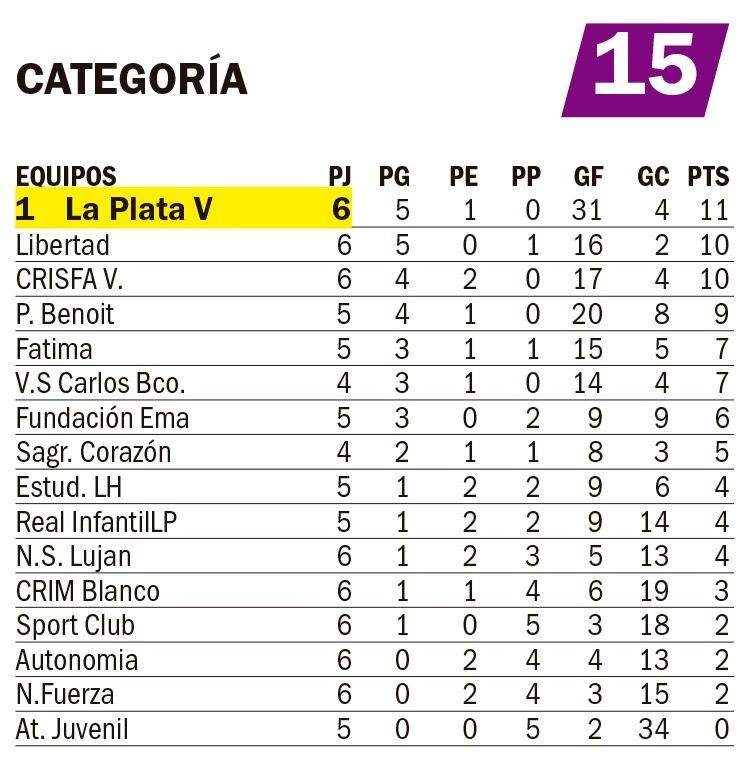Select the Libertad team name
750x770 pixels.
coord(63,245)
